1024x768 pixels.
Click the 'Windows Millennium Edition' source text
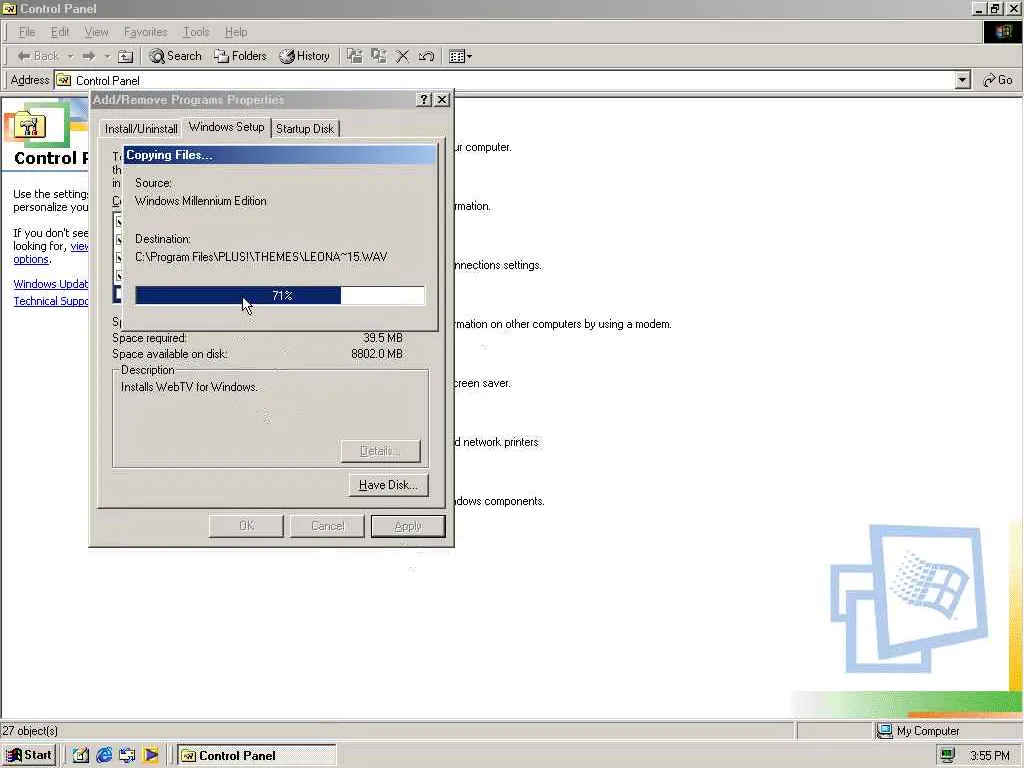pyautogui.click(x=200, y=201)
